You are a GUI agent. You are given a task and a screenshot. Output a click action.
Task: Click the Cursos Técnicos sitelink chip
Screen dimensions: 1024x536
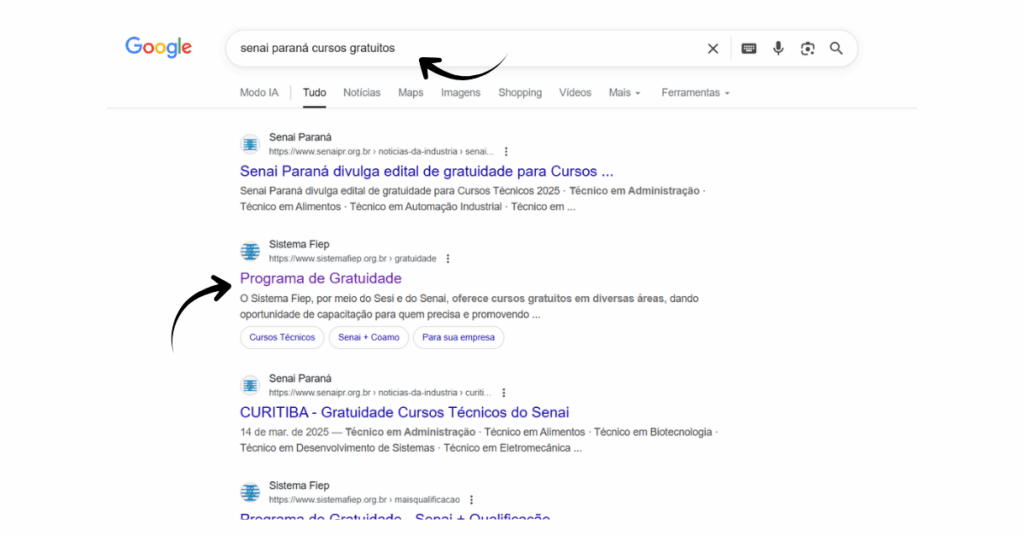click(x=282, y=337)
